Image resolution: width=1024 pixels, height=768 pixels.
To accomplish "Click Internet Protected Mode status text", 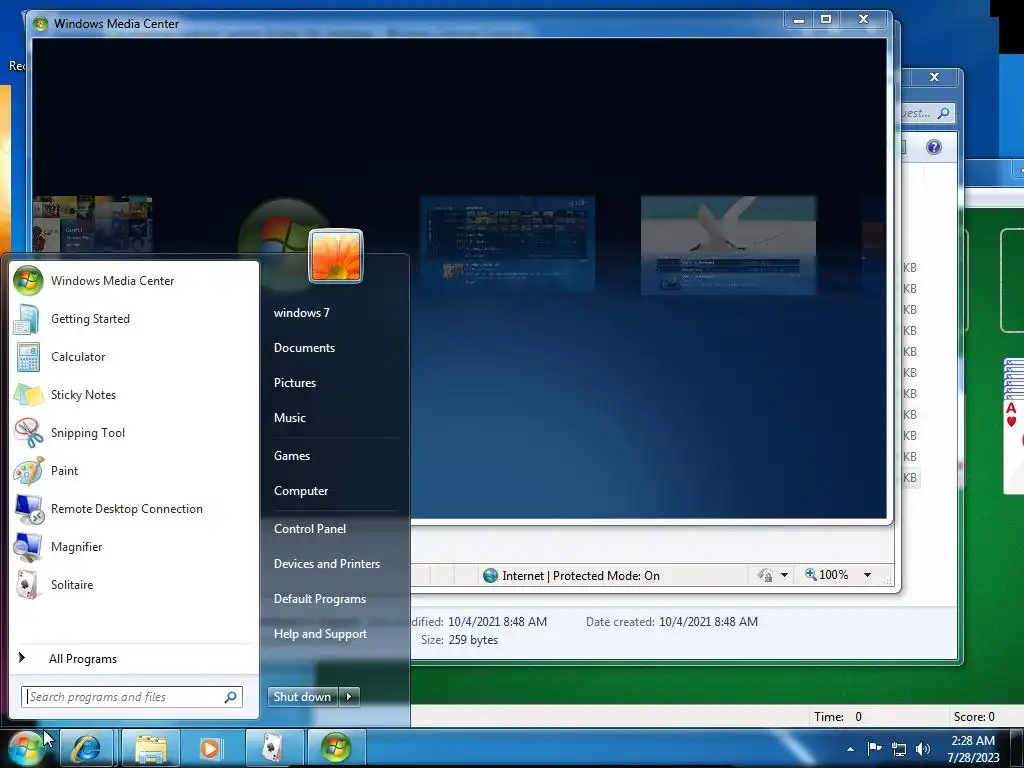I will (x=581, y=576).
